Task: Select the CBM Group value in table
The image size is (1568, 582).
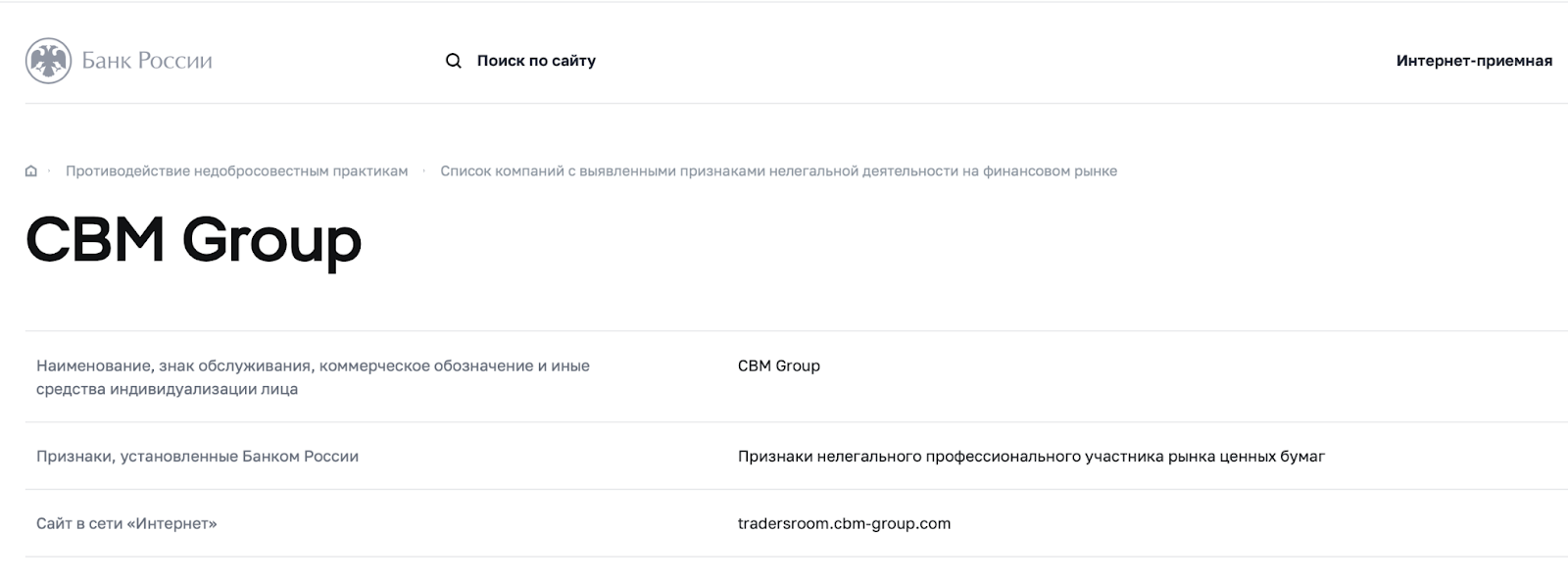Action: click(778, 365)
